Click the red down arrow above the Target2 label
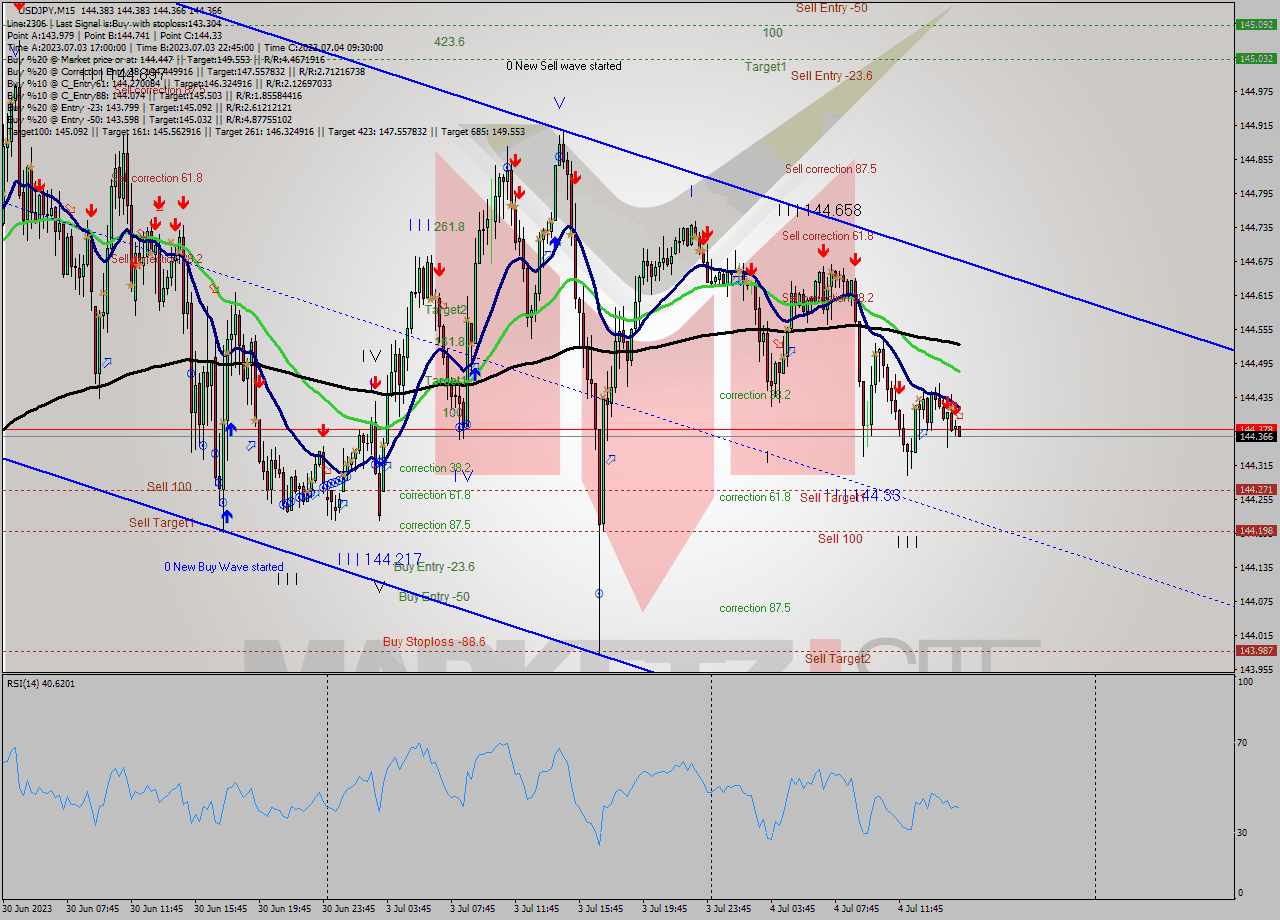 point(438,270)
